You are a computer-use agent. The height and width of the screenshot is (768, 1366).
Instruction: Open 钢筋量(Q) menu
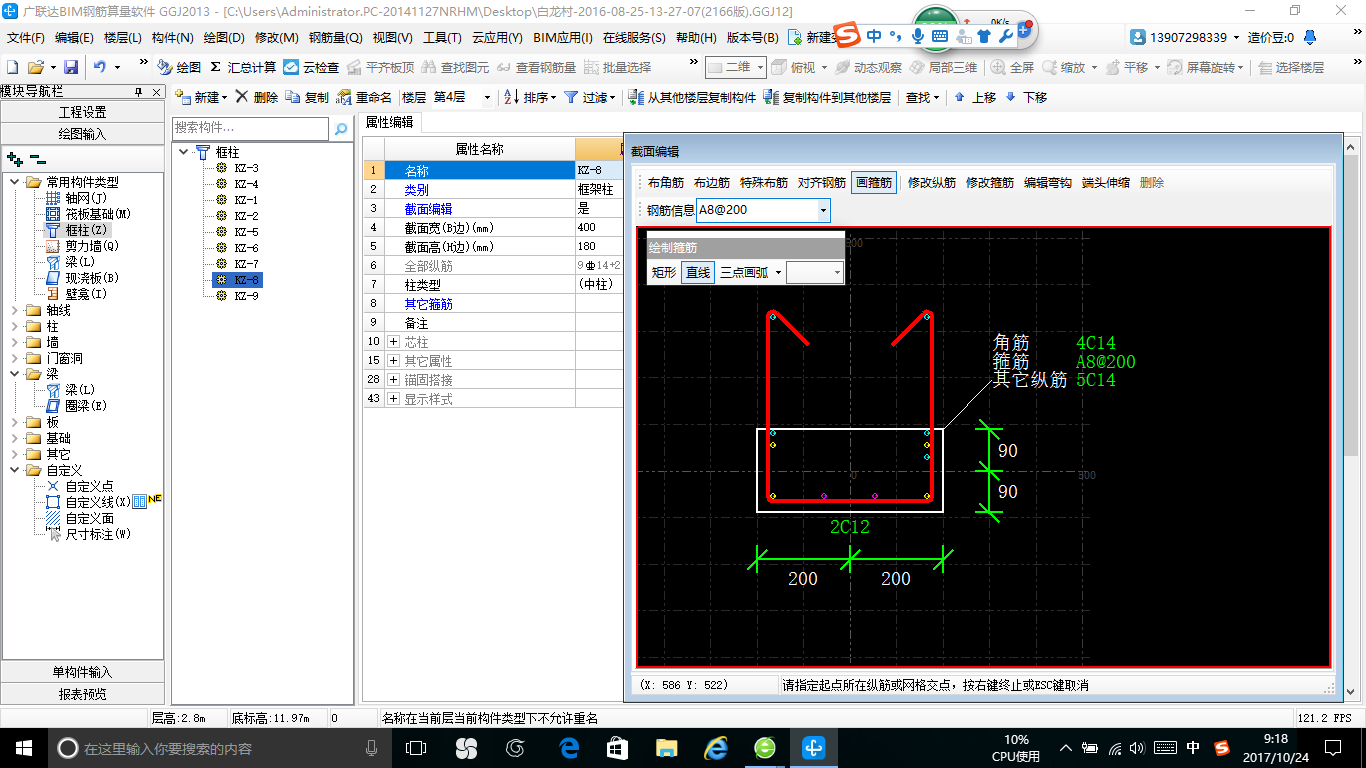(x=335, y=38)
